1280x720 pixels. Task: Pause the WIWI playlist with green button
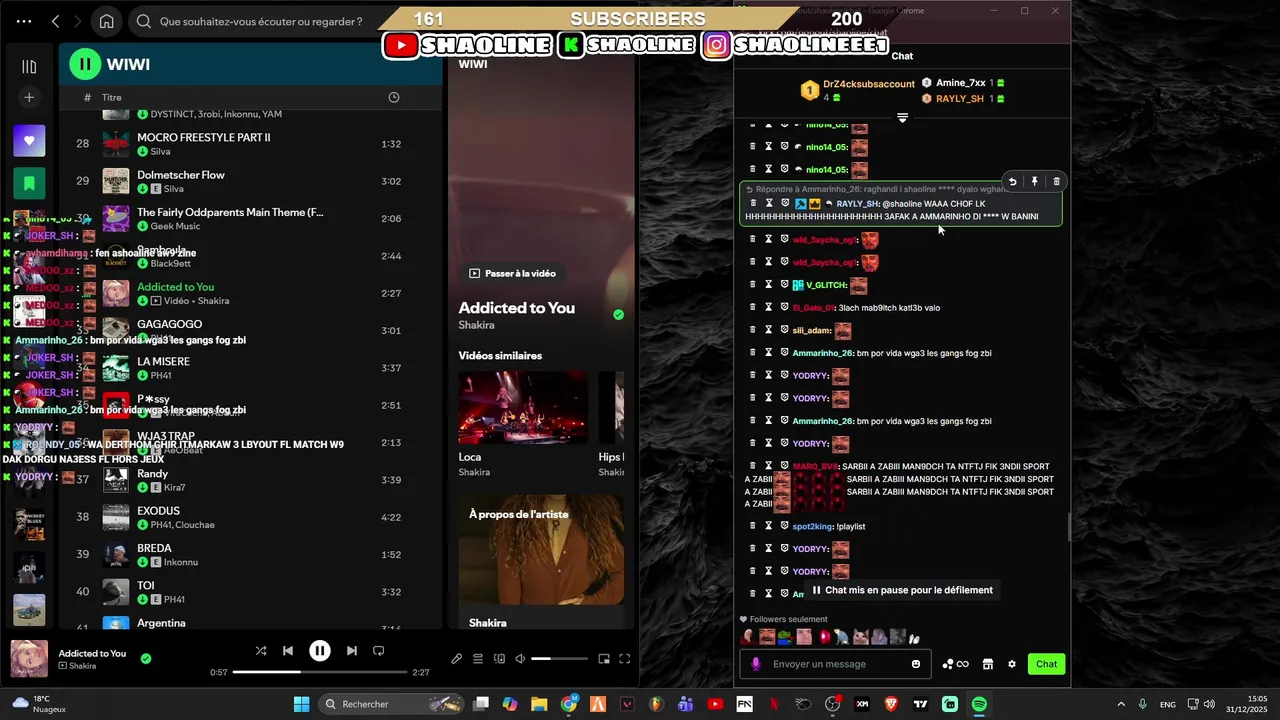click(x=85, y=64)
